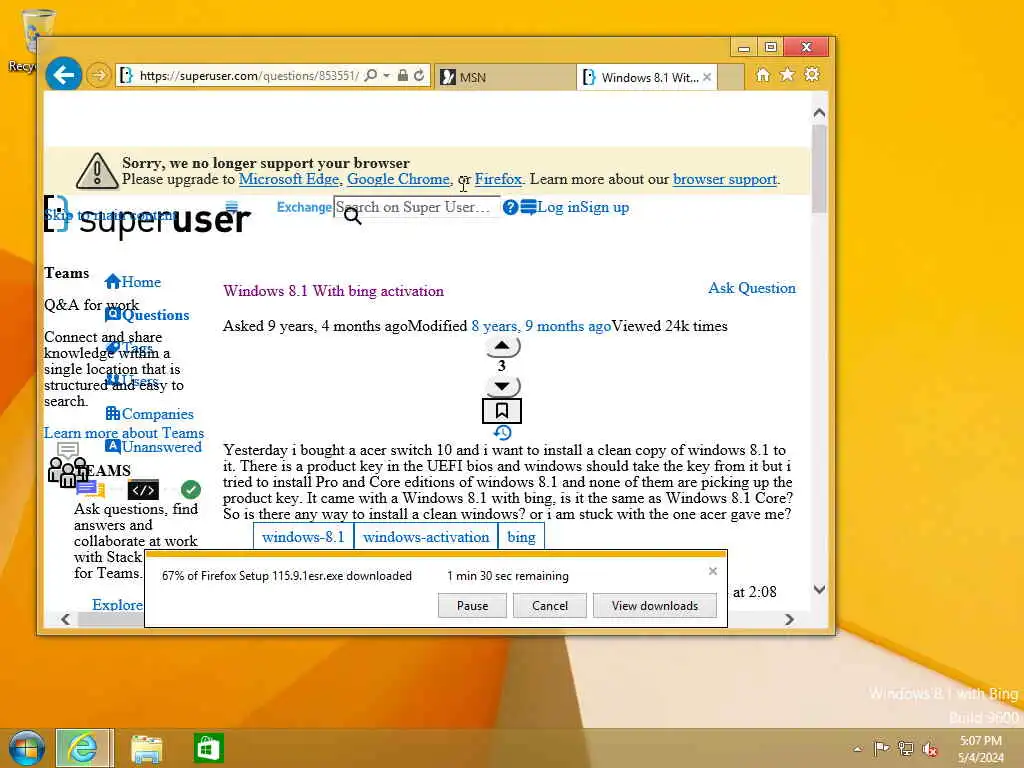Open a new blank tab
Screen dimensions: 1024x768
point(731,77)
